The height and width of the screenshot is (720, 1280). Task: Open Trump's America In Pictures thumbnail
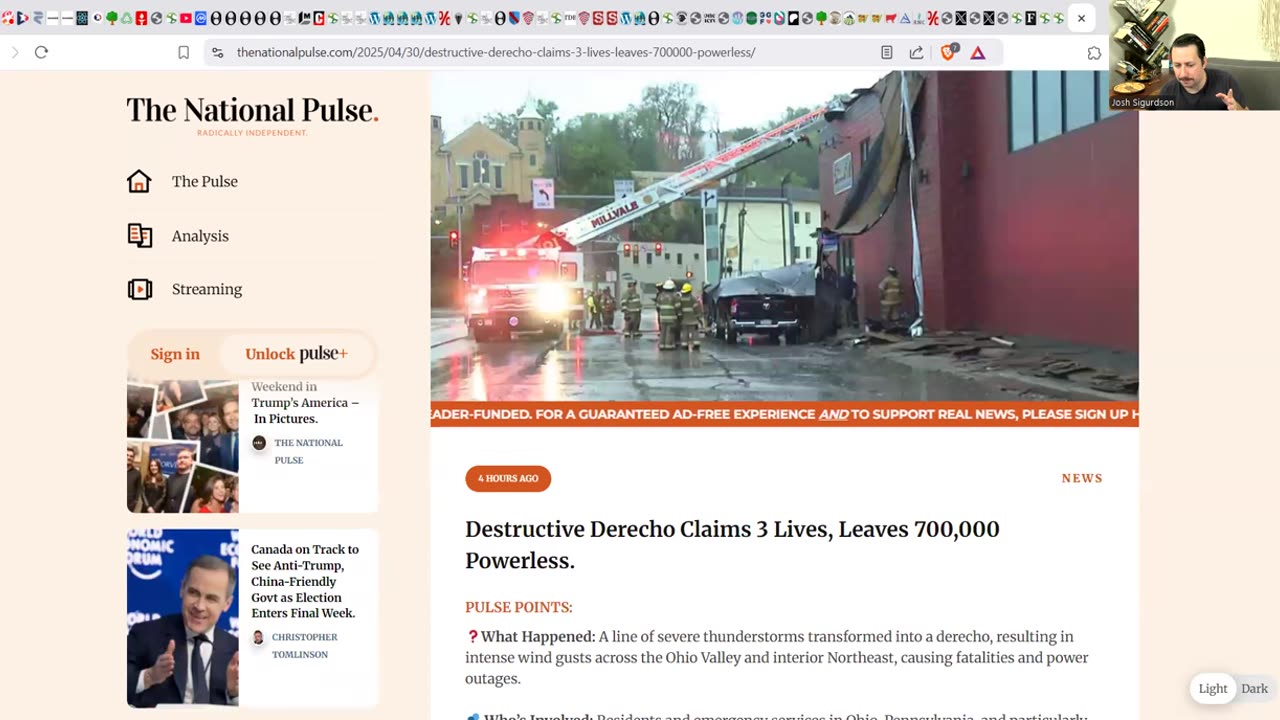pyautogui.click(x=182, y=446)
